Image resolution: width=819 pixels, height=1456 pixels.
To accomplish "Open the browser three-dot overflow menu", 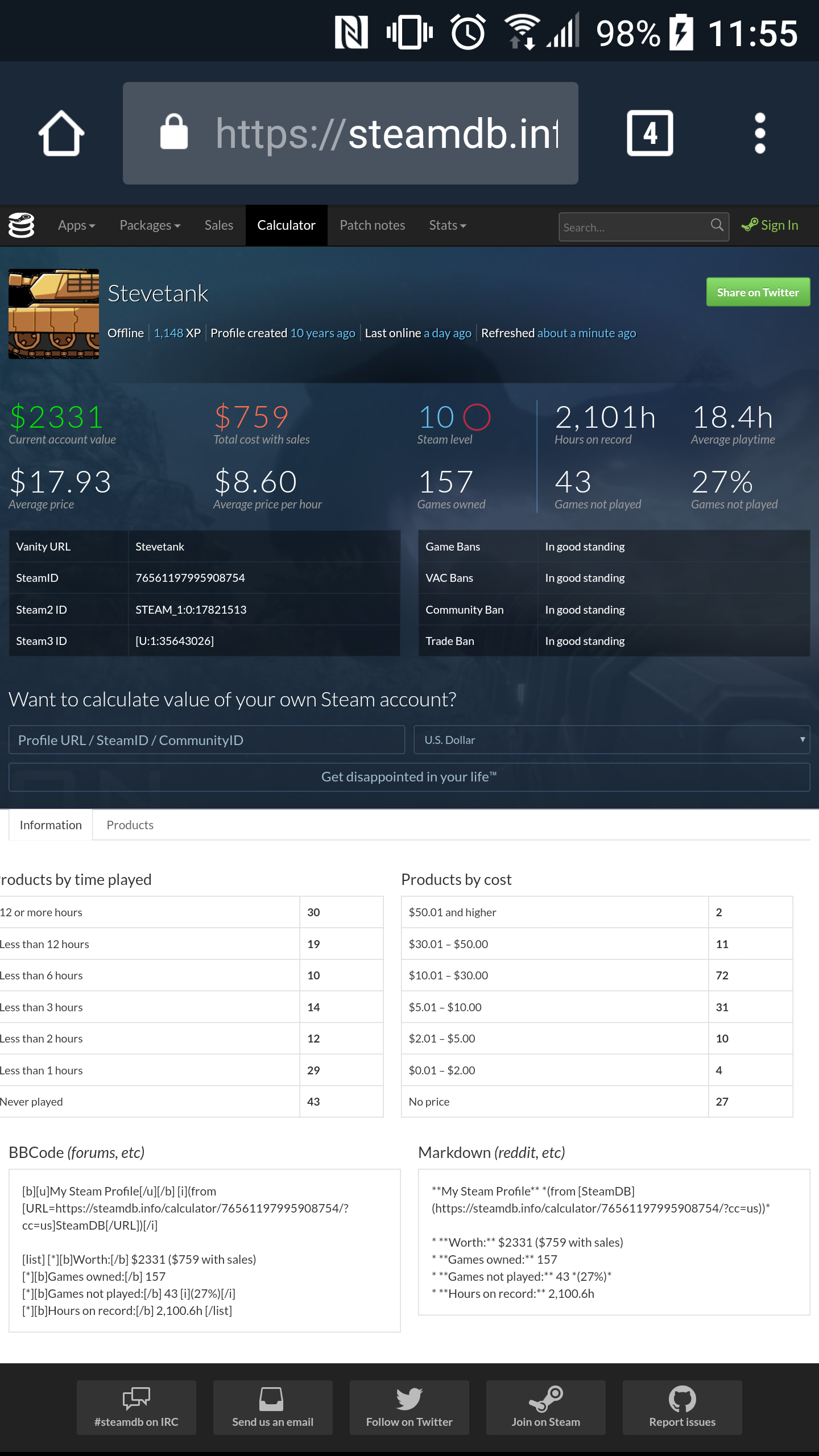I will click(760, 133).
